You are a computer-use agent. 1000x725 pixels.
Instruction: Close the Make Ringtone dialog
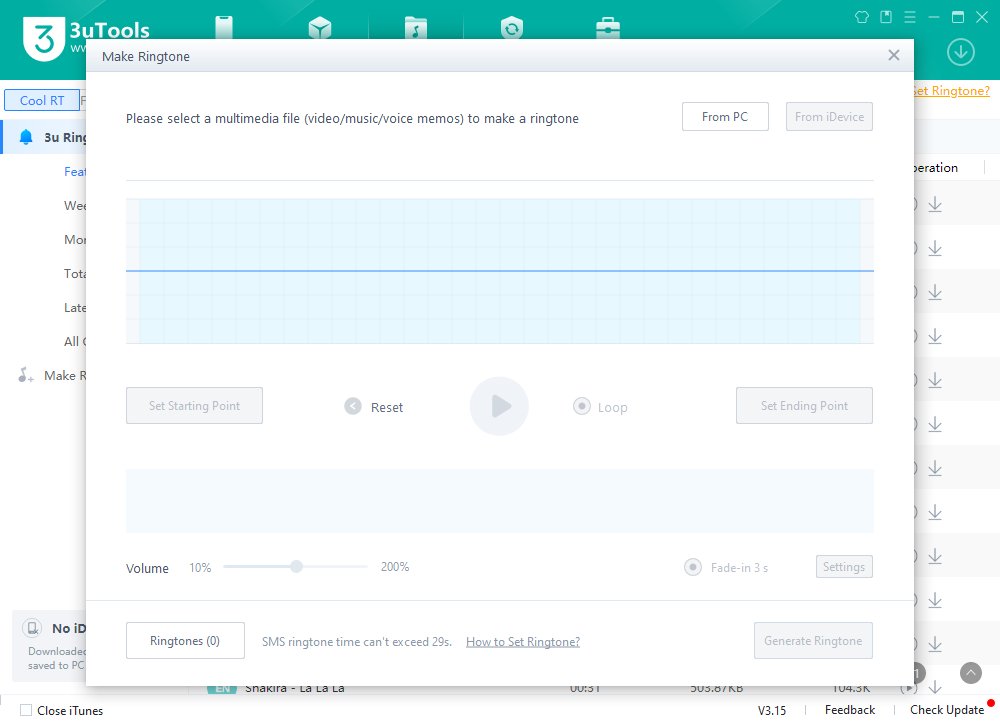point(893,55)
